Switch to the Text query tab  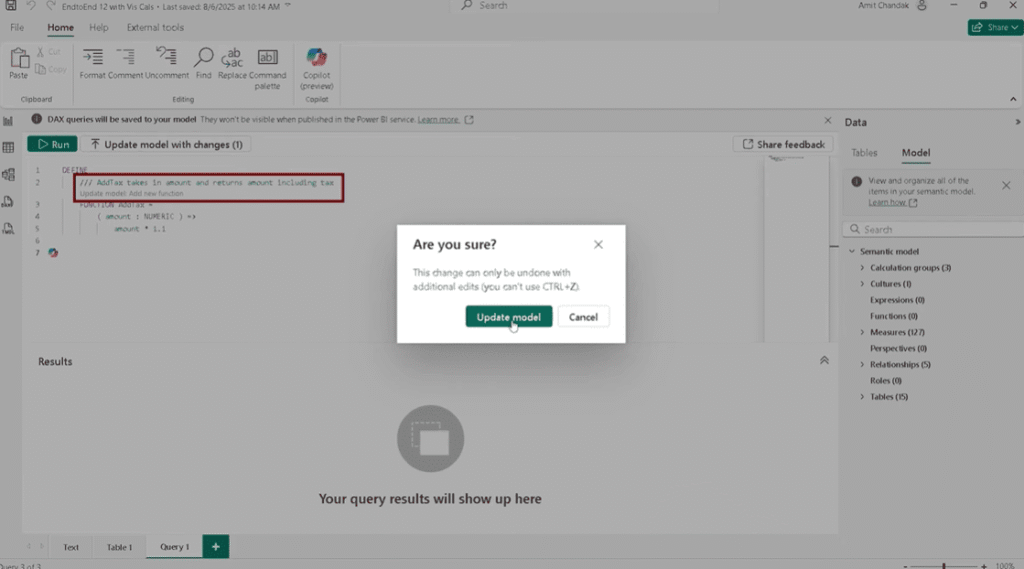(71, 547)
